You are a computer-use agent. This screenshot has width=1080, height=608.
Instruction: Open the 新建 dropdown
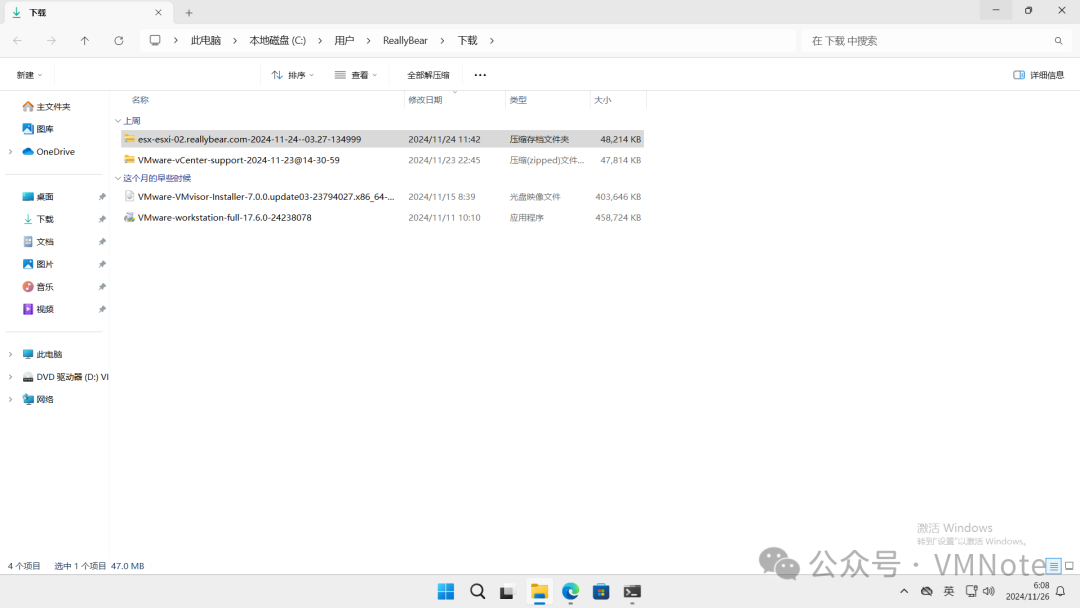(x=30, y=75)
